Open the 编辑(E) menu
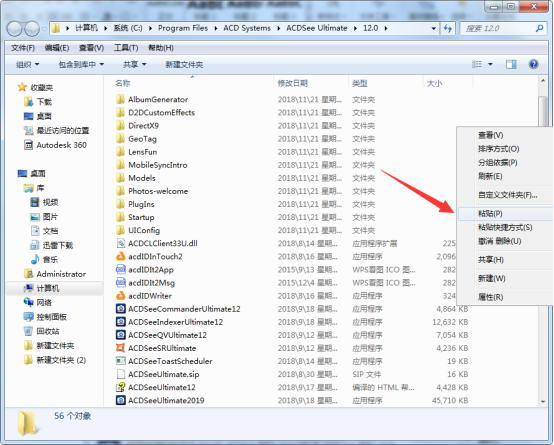554x445 pixels. (57, 48)
